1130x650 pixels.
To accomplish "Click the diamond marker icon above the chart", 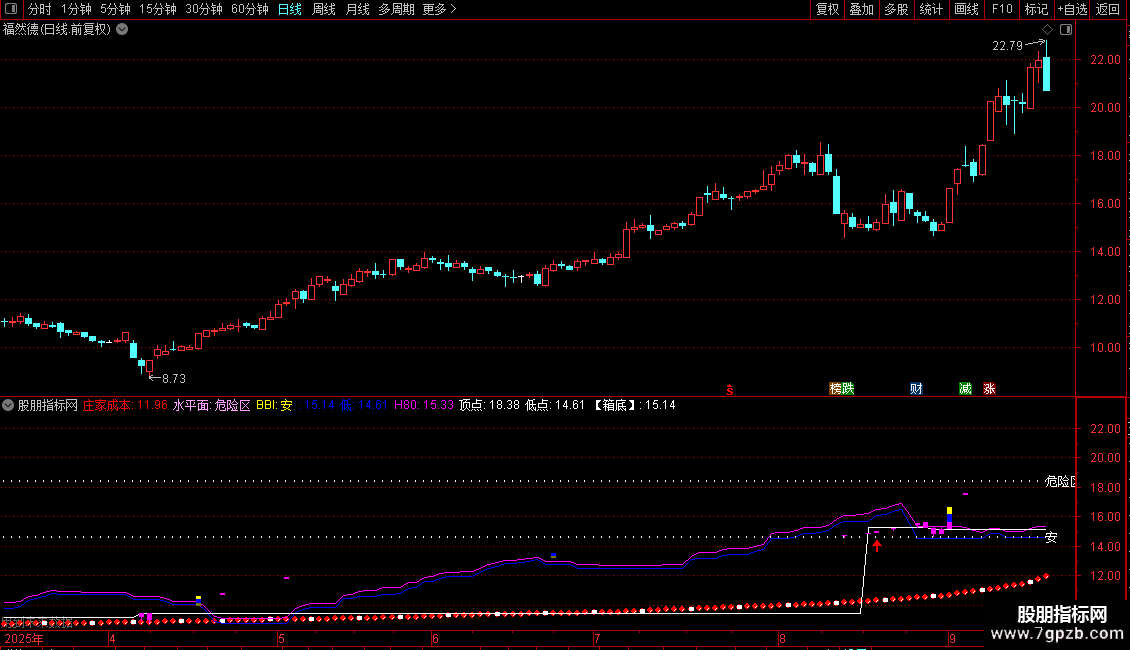I will pos(1048,30).
